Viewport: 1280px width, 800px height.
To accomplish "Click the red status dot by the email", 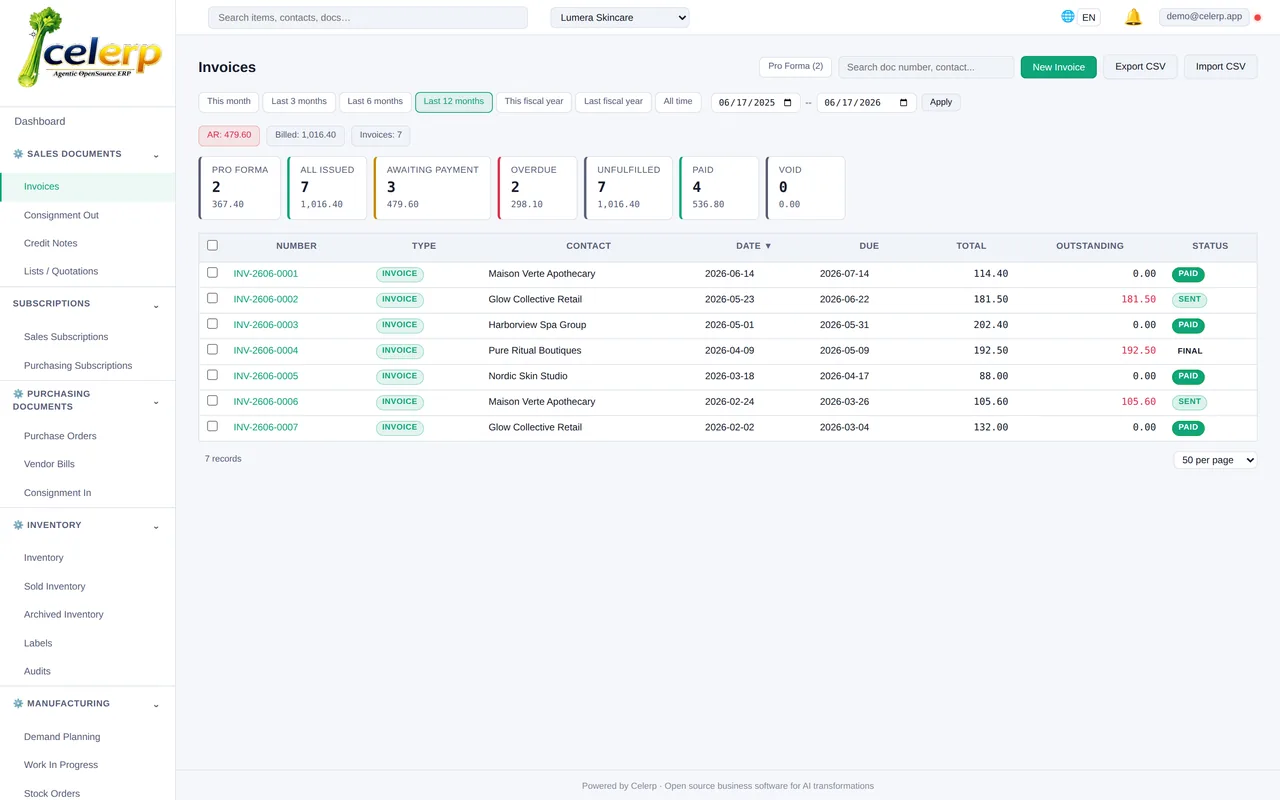I will coord(1258,17).
